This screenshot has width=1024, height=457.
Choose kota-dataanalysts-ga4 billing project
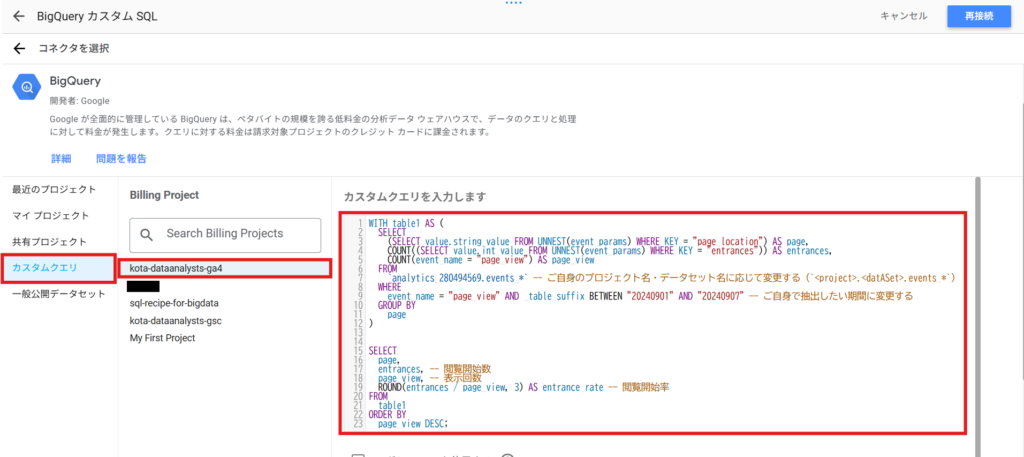[225, 268]
